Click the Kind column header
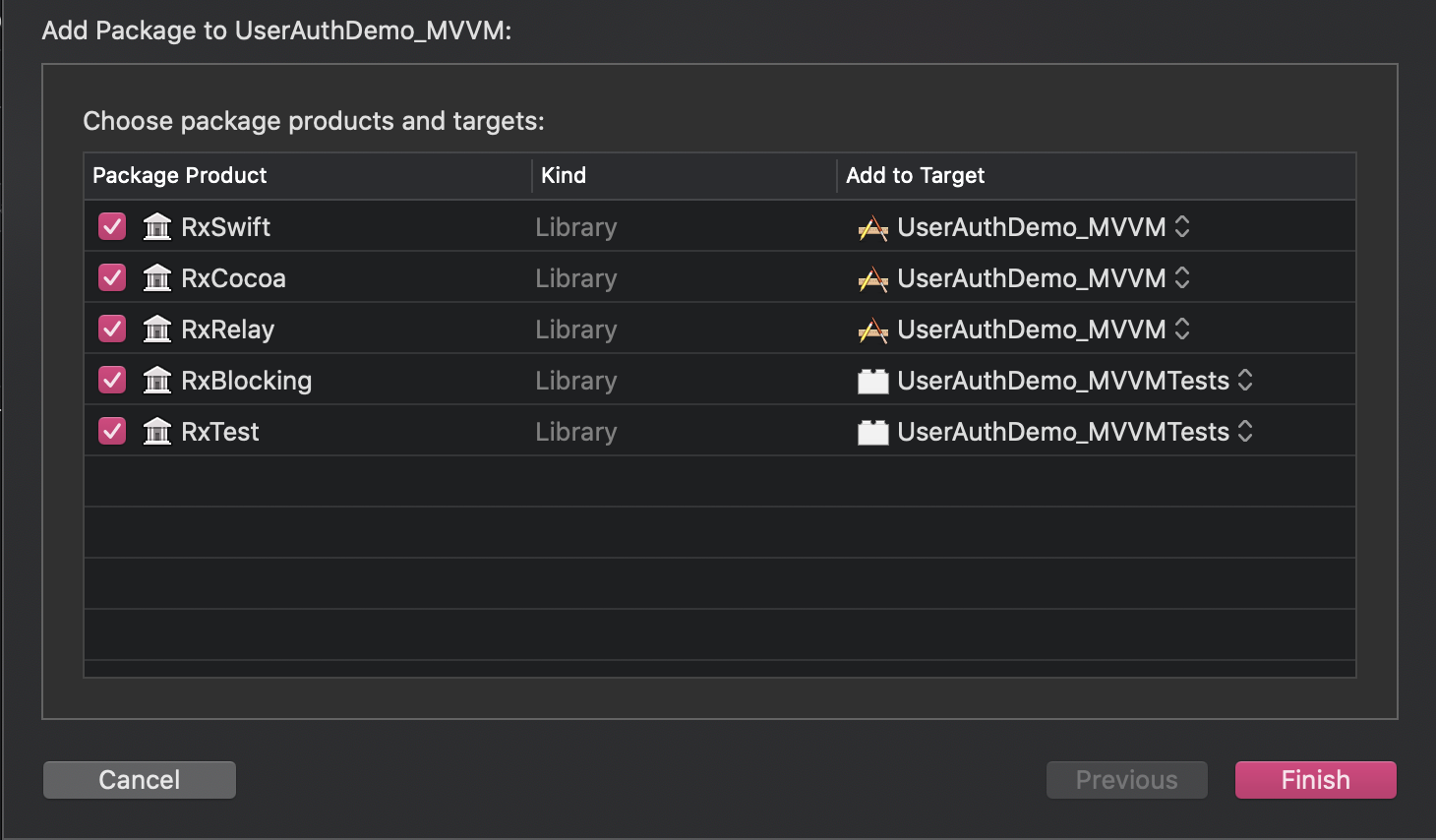 click(x=685, y=176)
